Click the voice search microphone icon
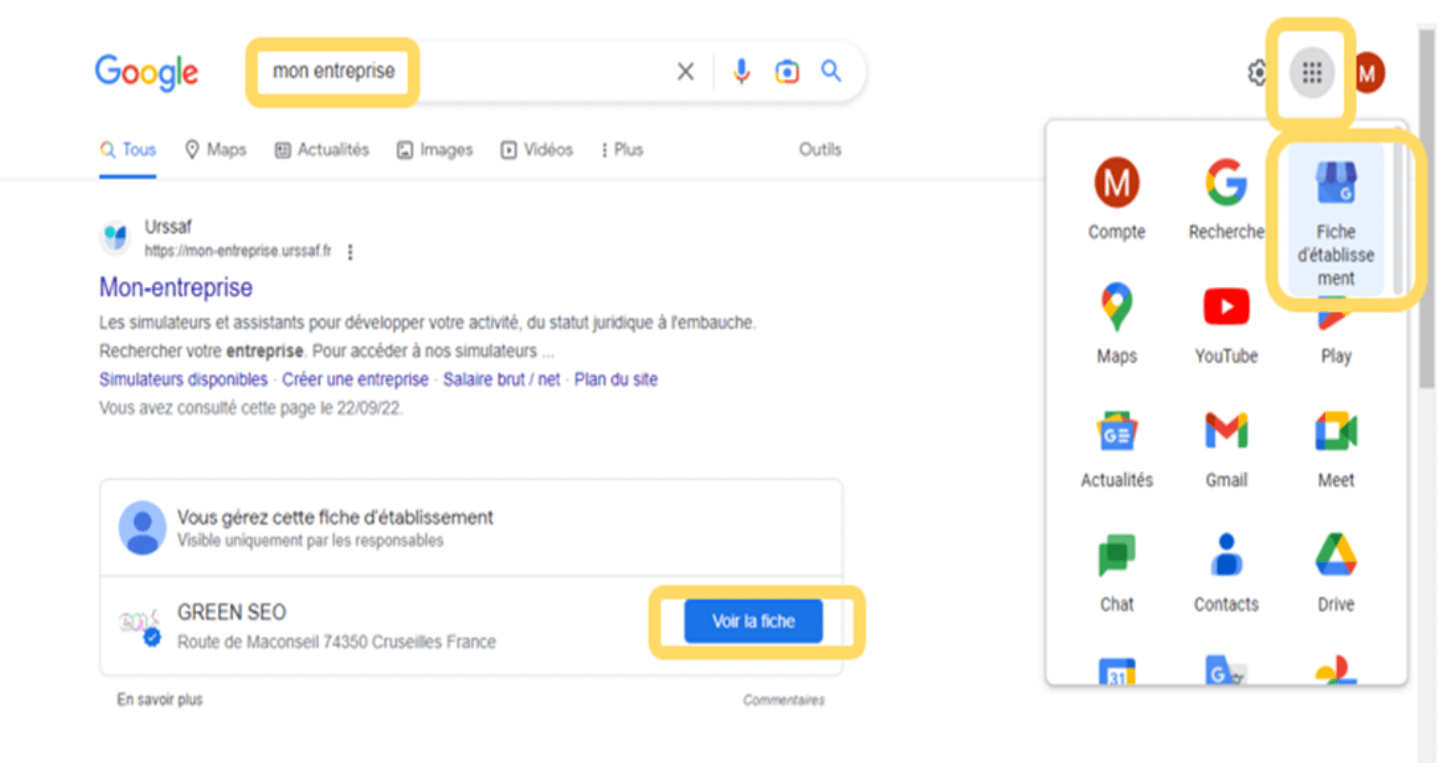The image size is (1450, 770). (741, 72)
